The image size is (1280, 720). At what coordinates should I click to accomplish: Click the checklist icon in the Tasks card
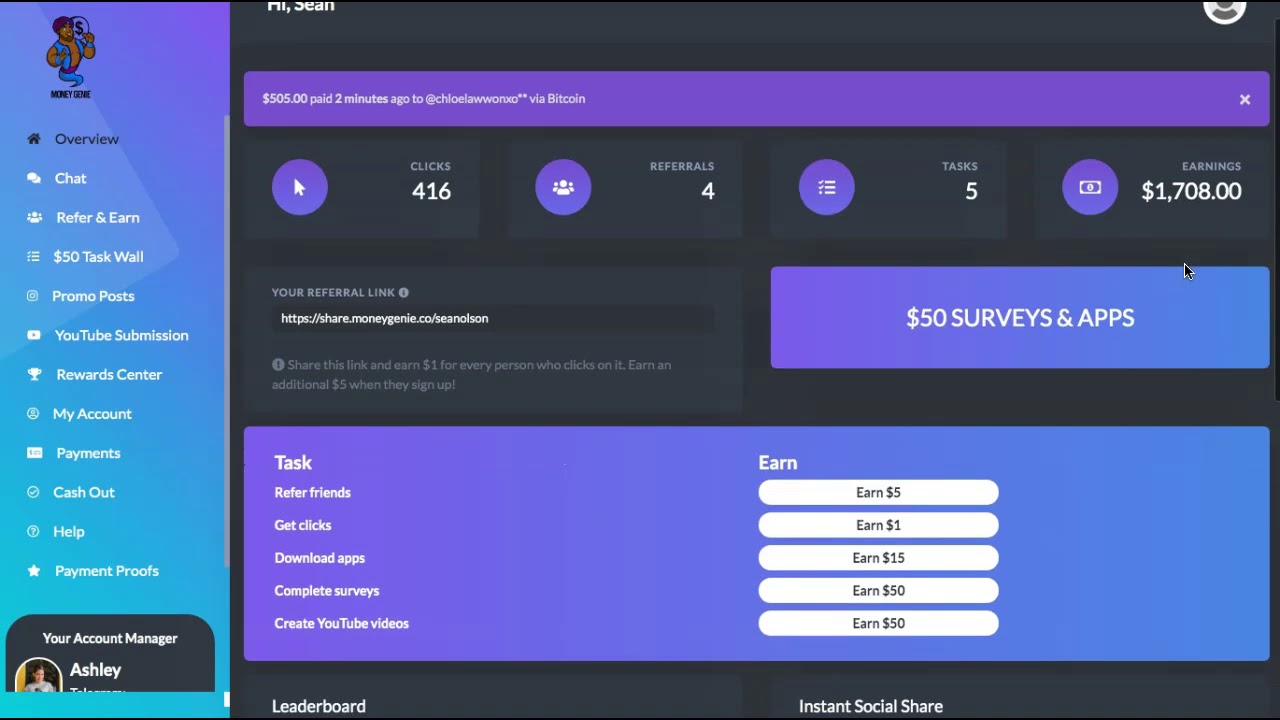pyautogui.click(x=827, y=187)
